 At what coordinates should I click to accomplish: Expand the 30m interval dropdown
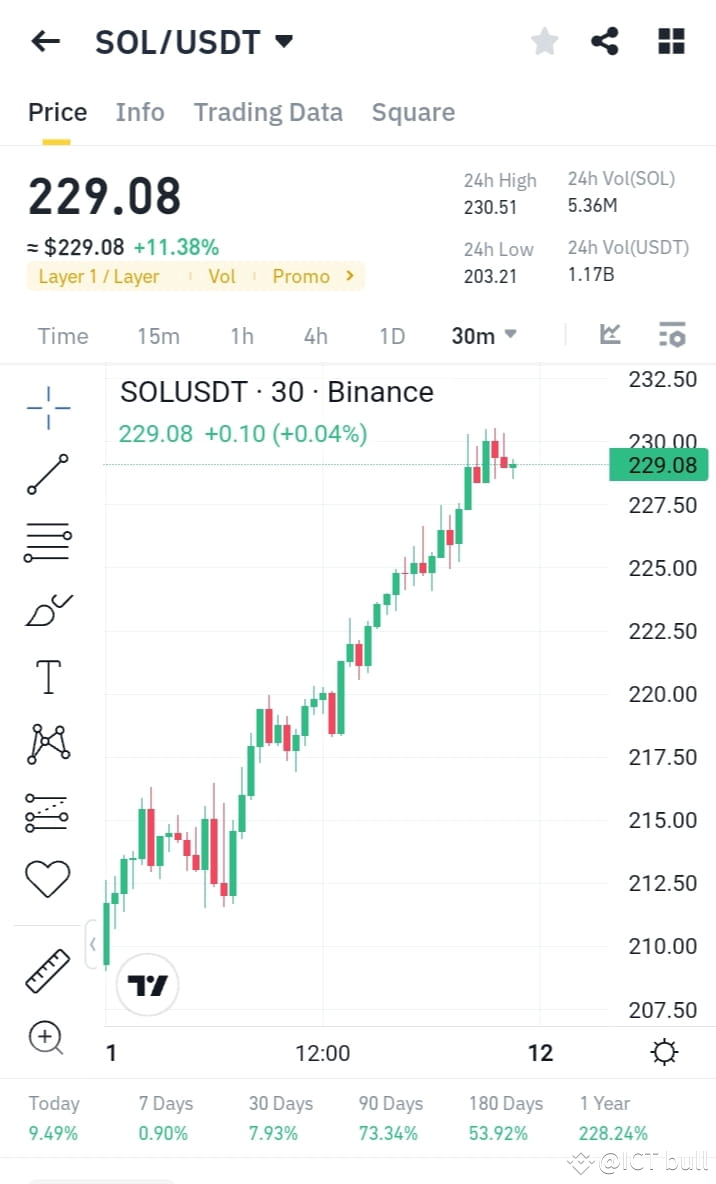483,336
